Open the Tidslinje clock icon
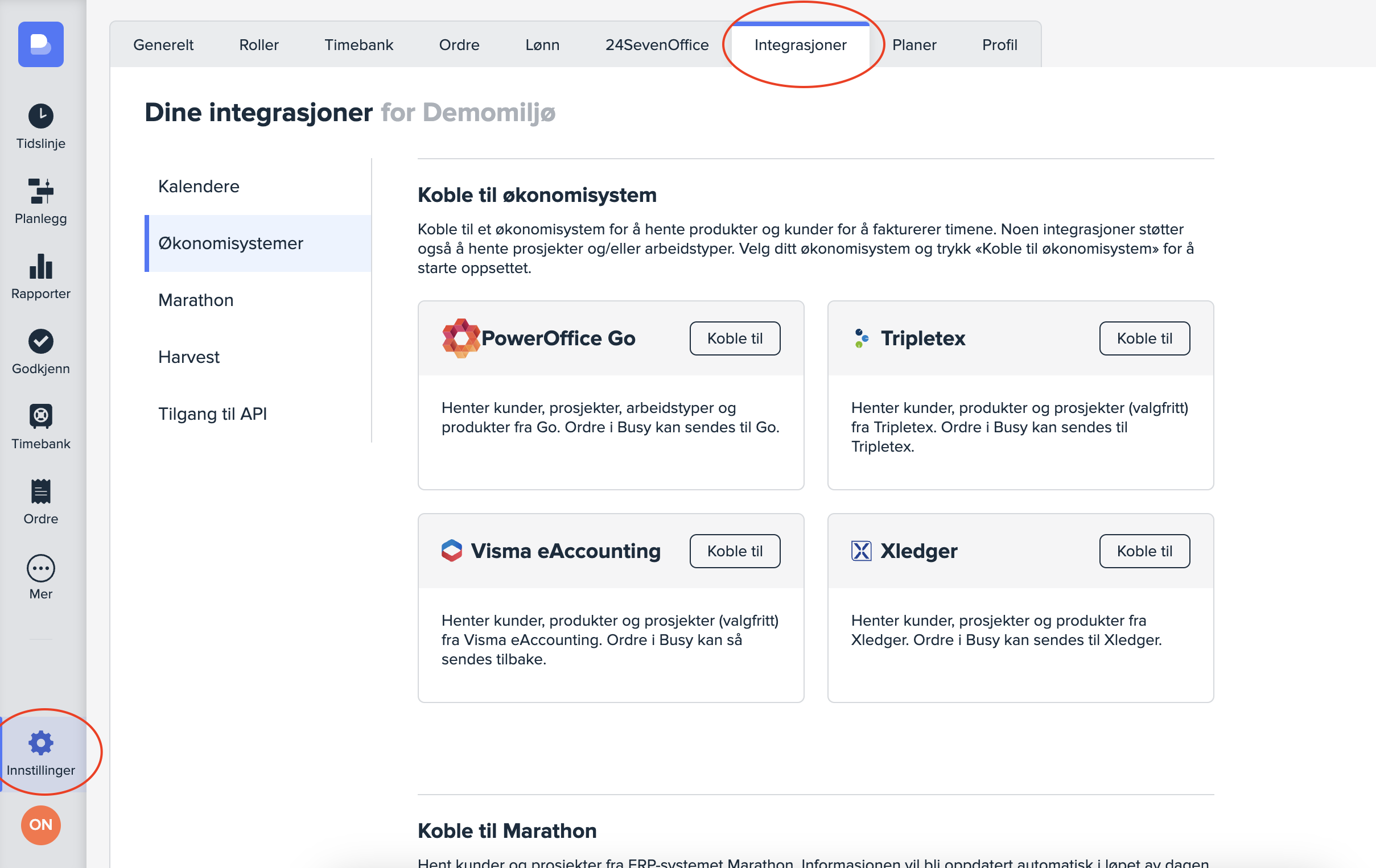This screenshot has width=1376, height=868. click(x=40, y=117)
